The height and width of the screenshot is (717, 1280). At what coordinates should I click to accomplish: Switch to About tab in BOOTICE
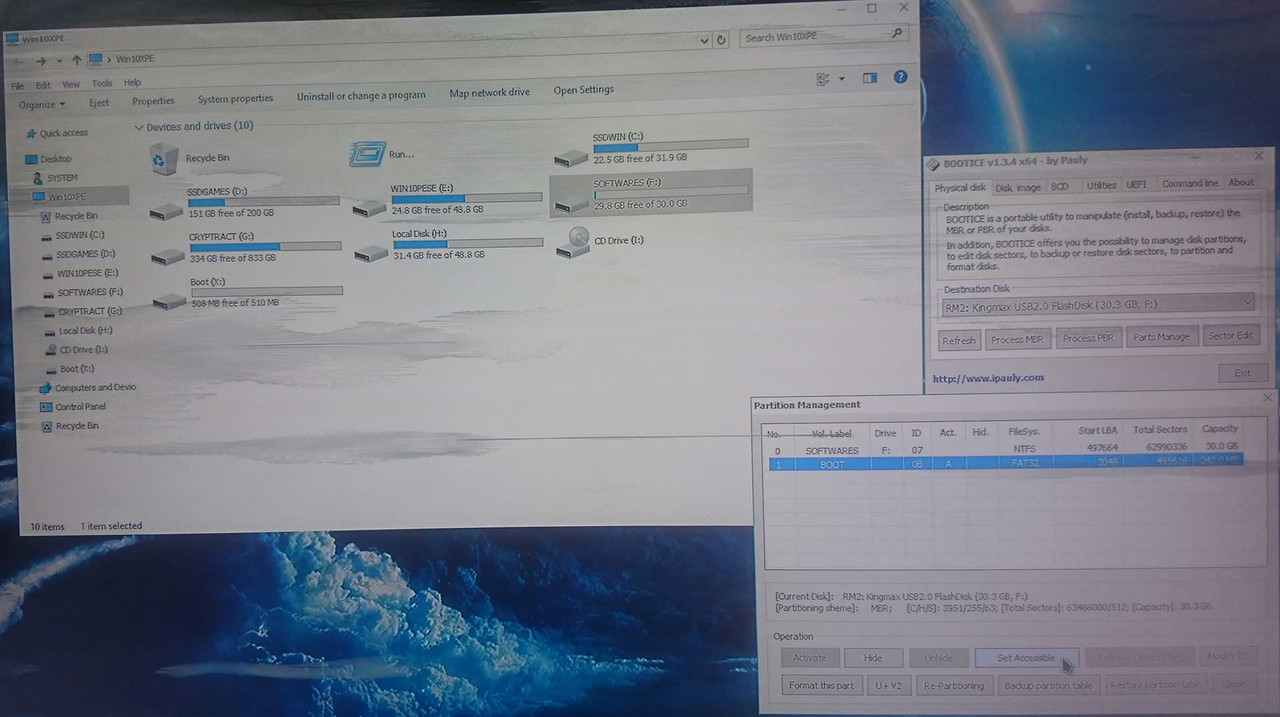[1241, 183]
